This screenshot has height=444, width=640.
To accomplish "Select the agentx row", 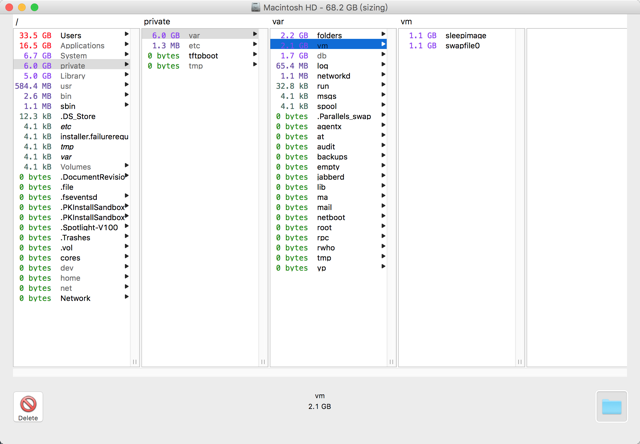I will click(329, 126).
